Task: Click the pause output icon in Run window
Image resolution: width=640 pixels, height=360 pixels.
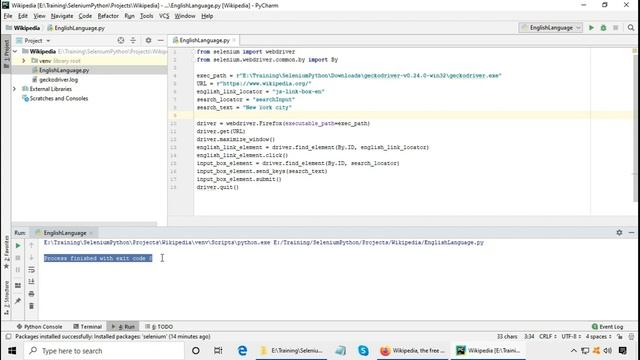Action: pos(18,270)
